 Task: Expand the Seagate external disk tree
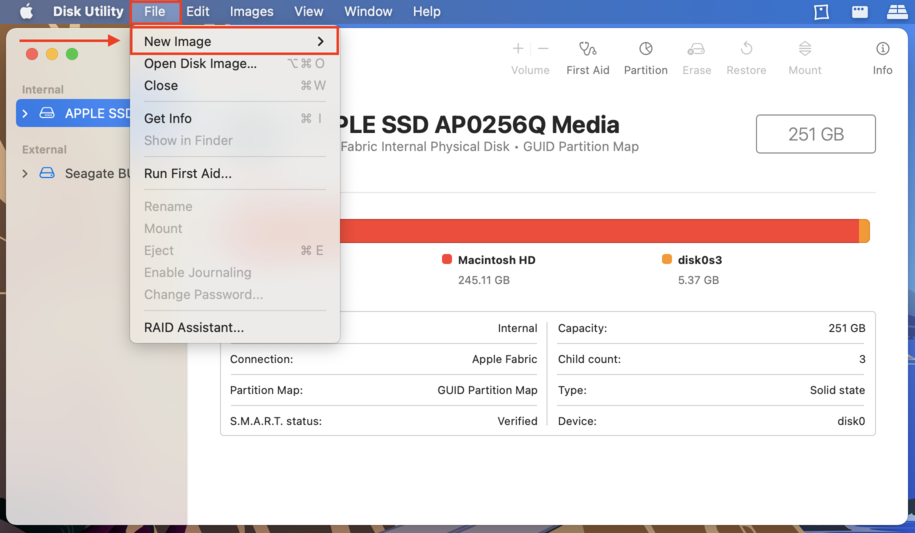click(x=25, y=173)
